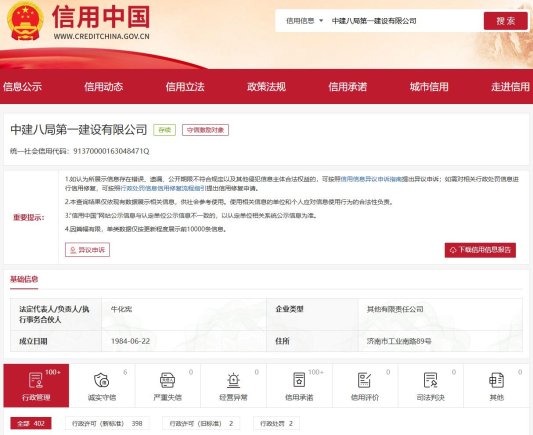Filter by 行政许可（新标准）398
This screenshot has height=435, width=533.
[107, 423]
